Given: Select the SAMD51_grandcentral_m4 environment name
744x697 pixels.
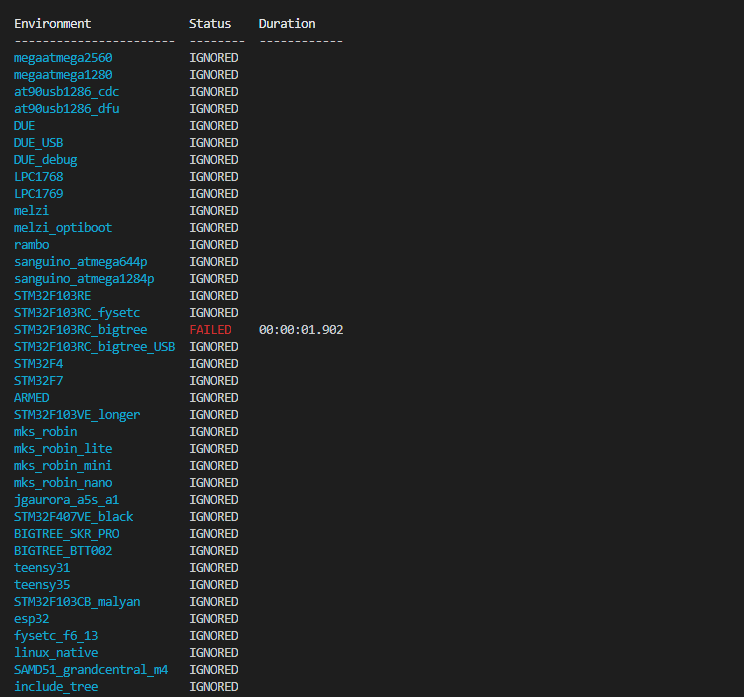Looking at the screenshot, I should pyautogui.click(x=91, y=670).
